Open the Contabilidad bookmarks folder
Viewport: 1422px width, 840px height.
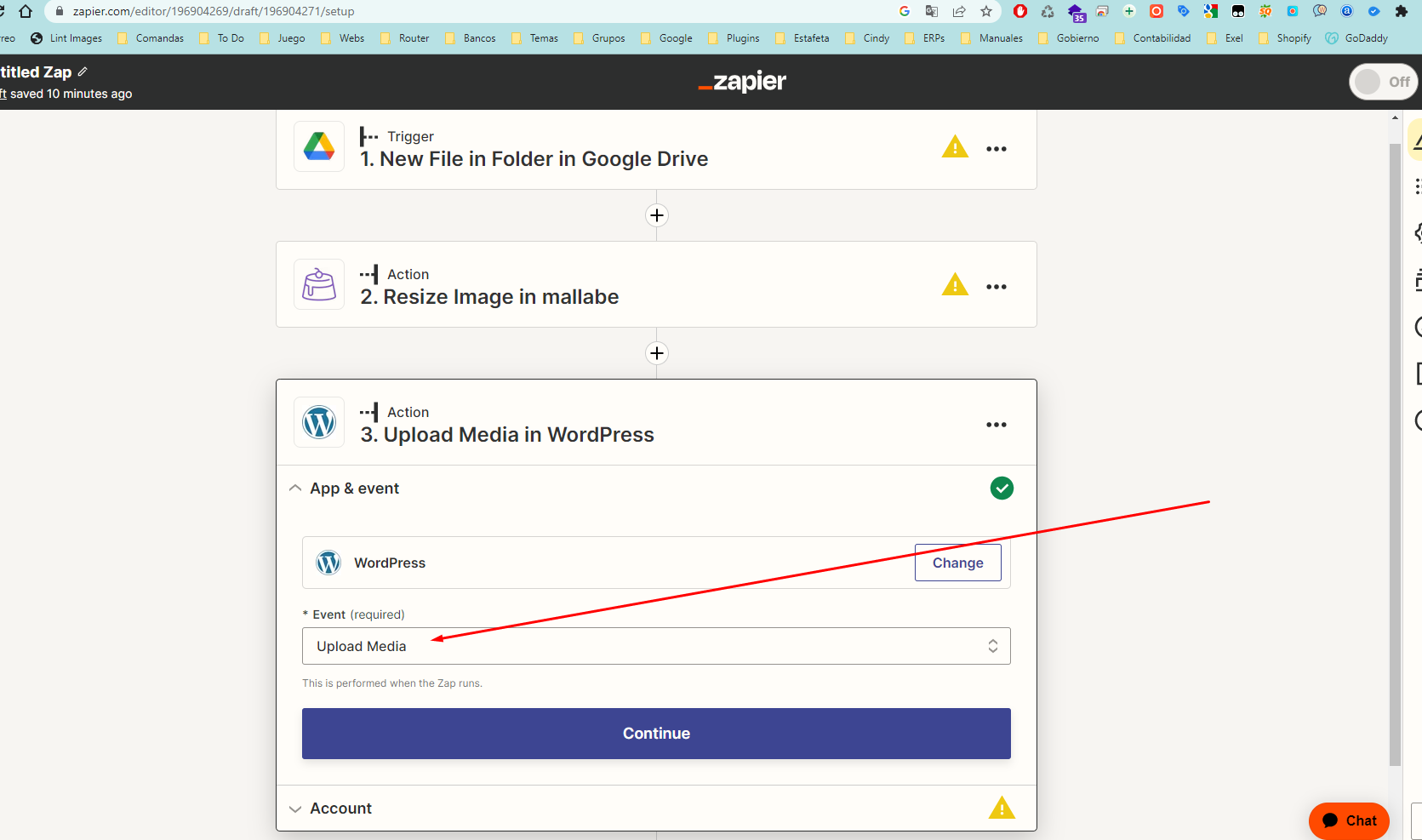point(1152,38)
